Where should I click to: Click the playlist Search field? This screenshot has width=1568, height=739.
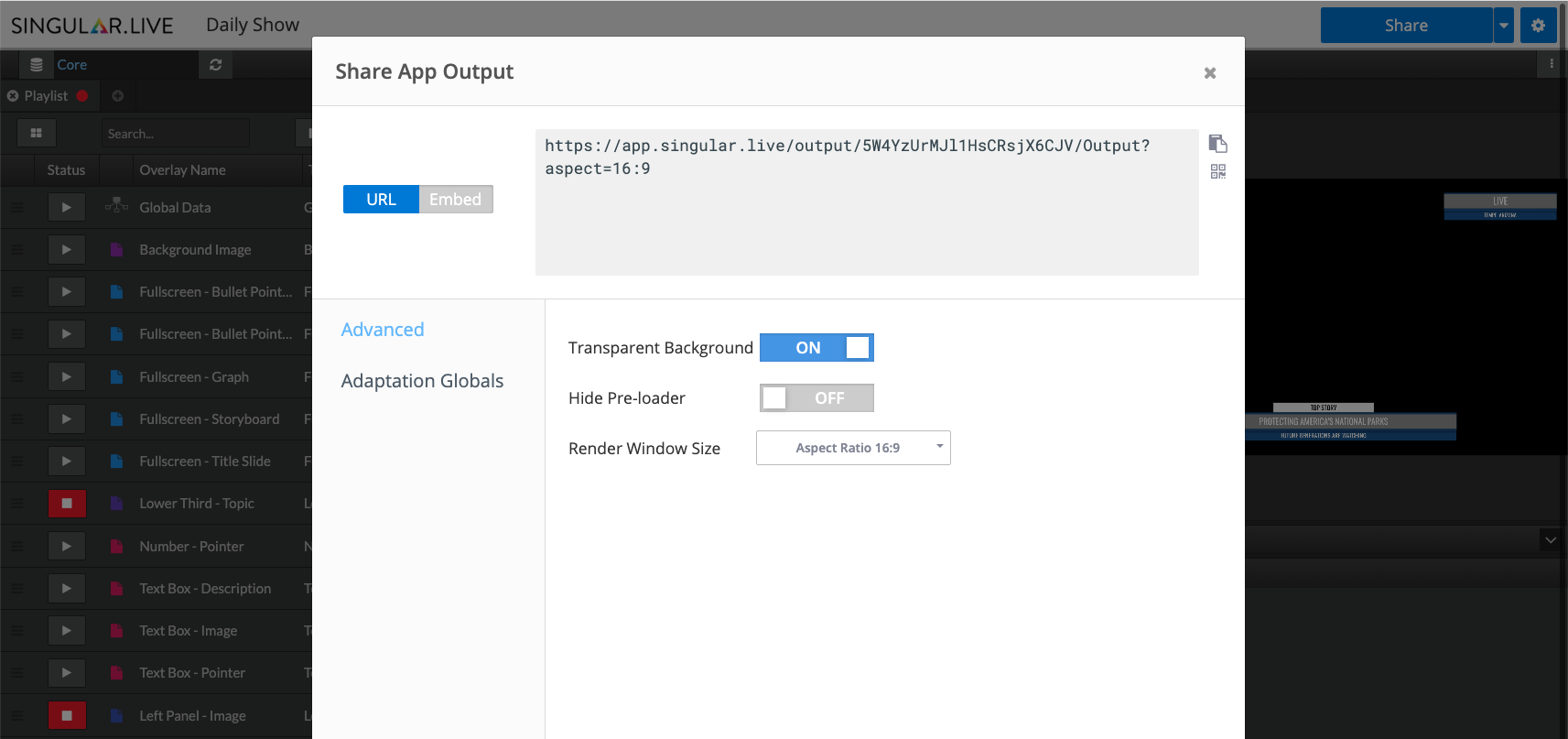pyautogui.click(x=175, y=134)
